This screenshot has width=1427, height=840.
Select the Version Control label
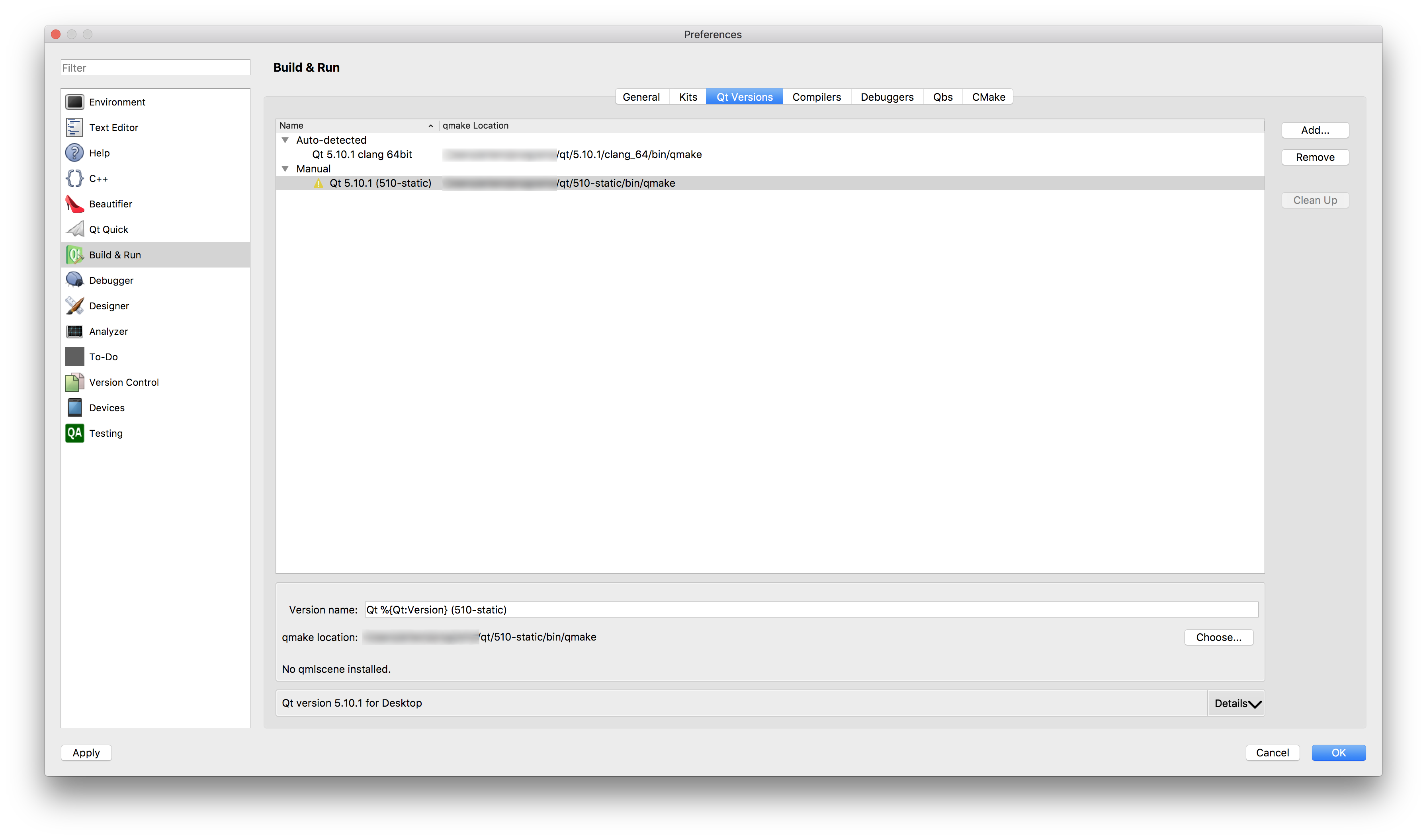[124, 382]
